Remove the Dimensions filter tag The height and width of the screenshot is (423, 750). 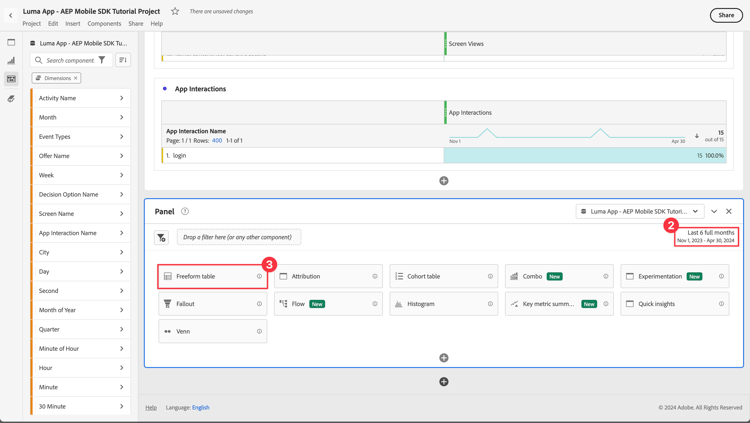76,78
